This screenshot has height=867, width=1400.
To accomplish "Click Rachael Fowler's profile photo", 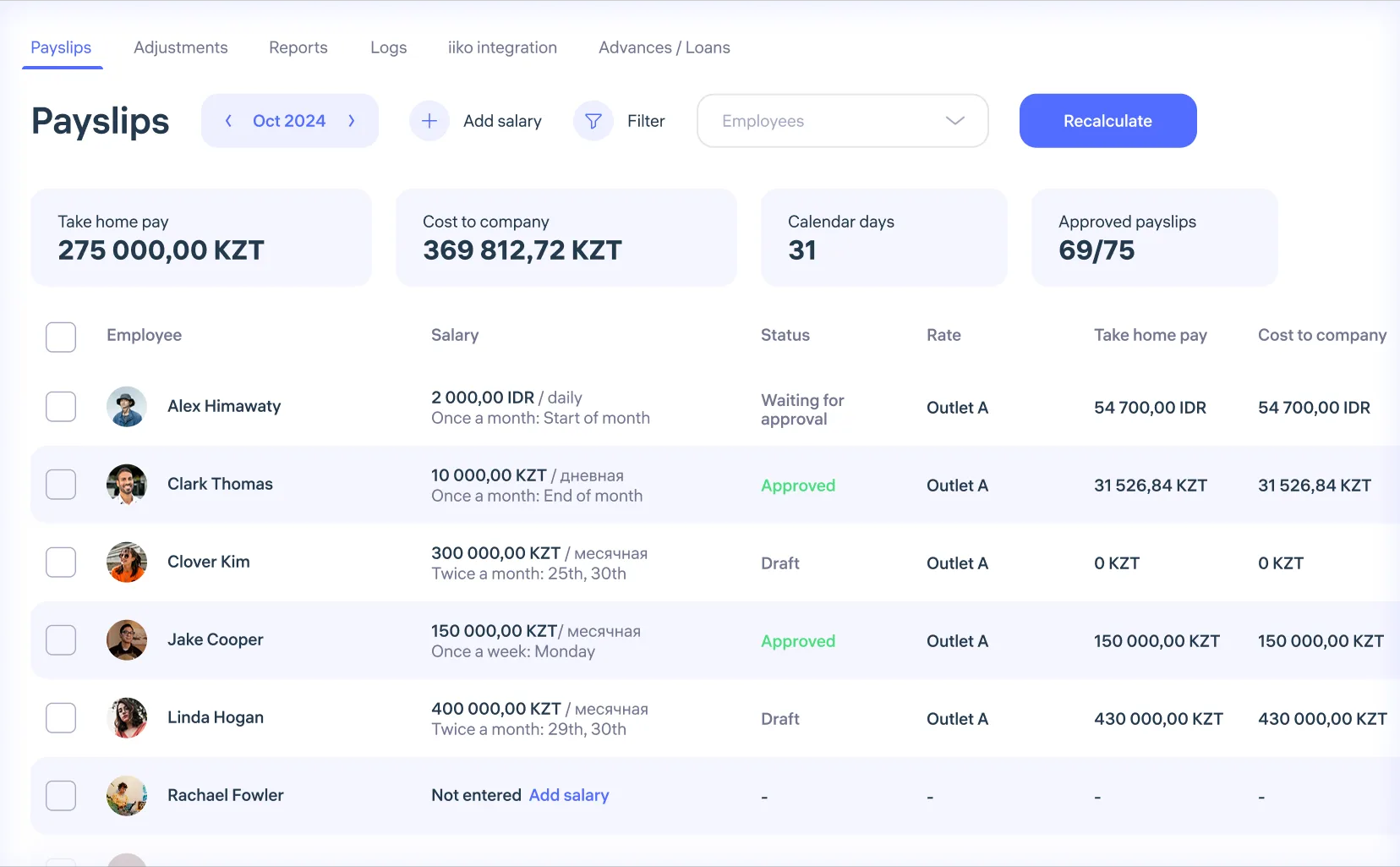I will 127,796.
